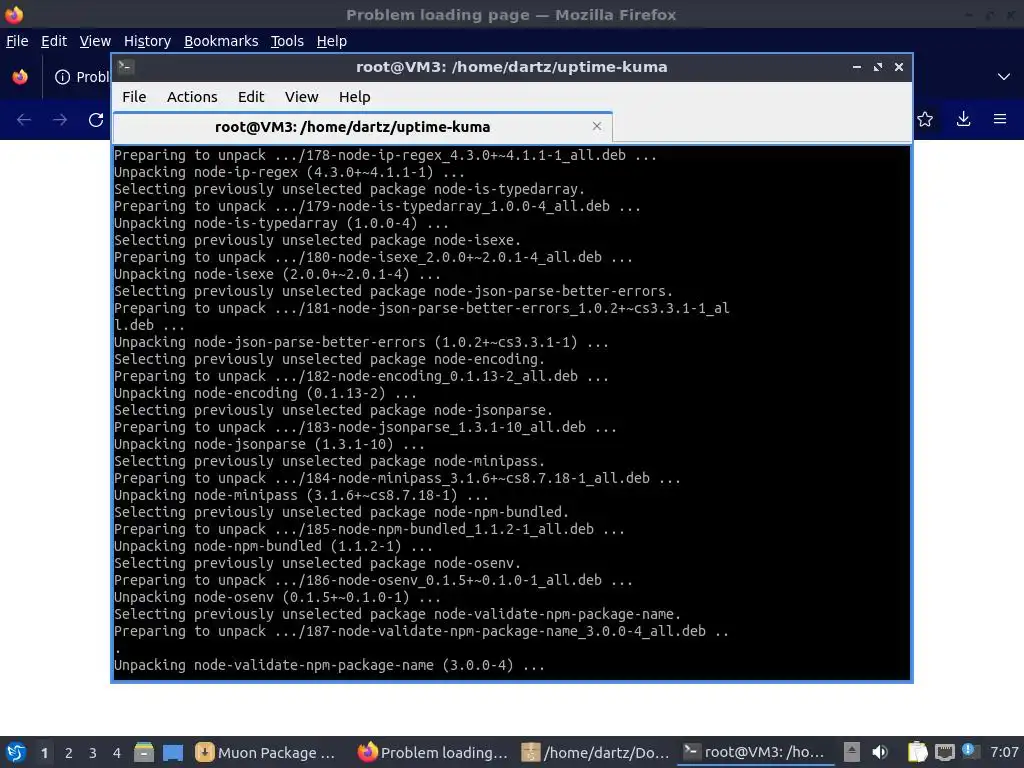Bookmark this page with the star icon
This screenshot has width=1024, height=768.
coord(925,119)
